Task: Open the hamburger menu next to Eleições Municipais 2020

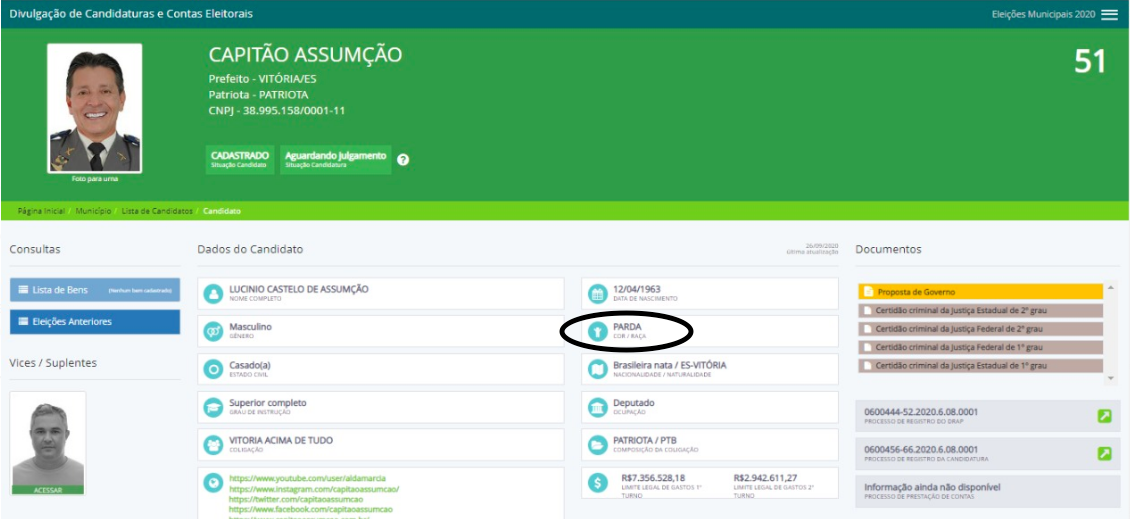Action: 1109,15
